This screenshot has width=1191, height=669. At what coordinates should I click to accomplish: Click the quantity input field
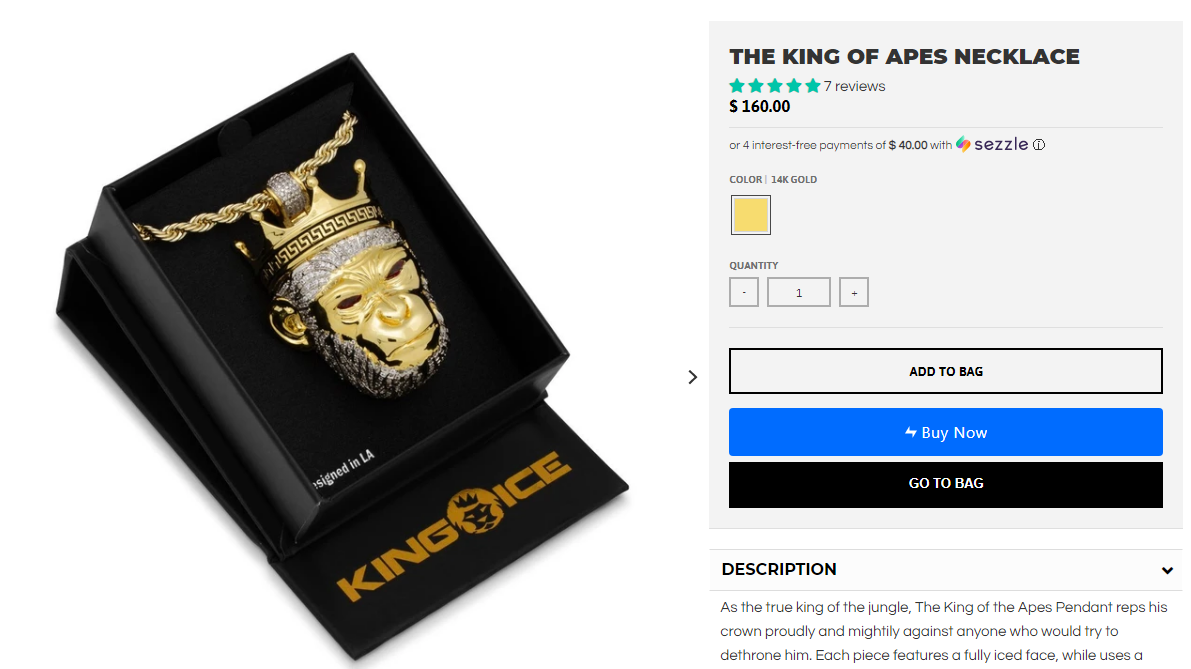pos(798,292)
